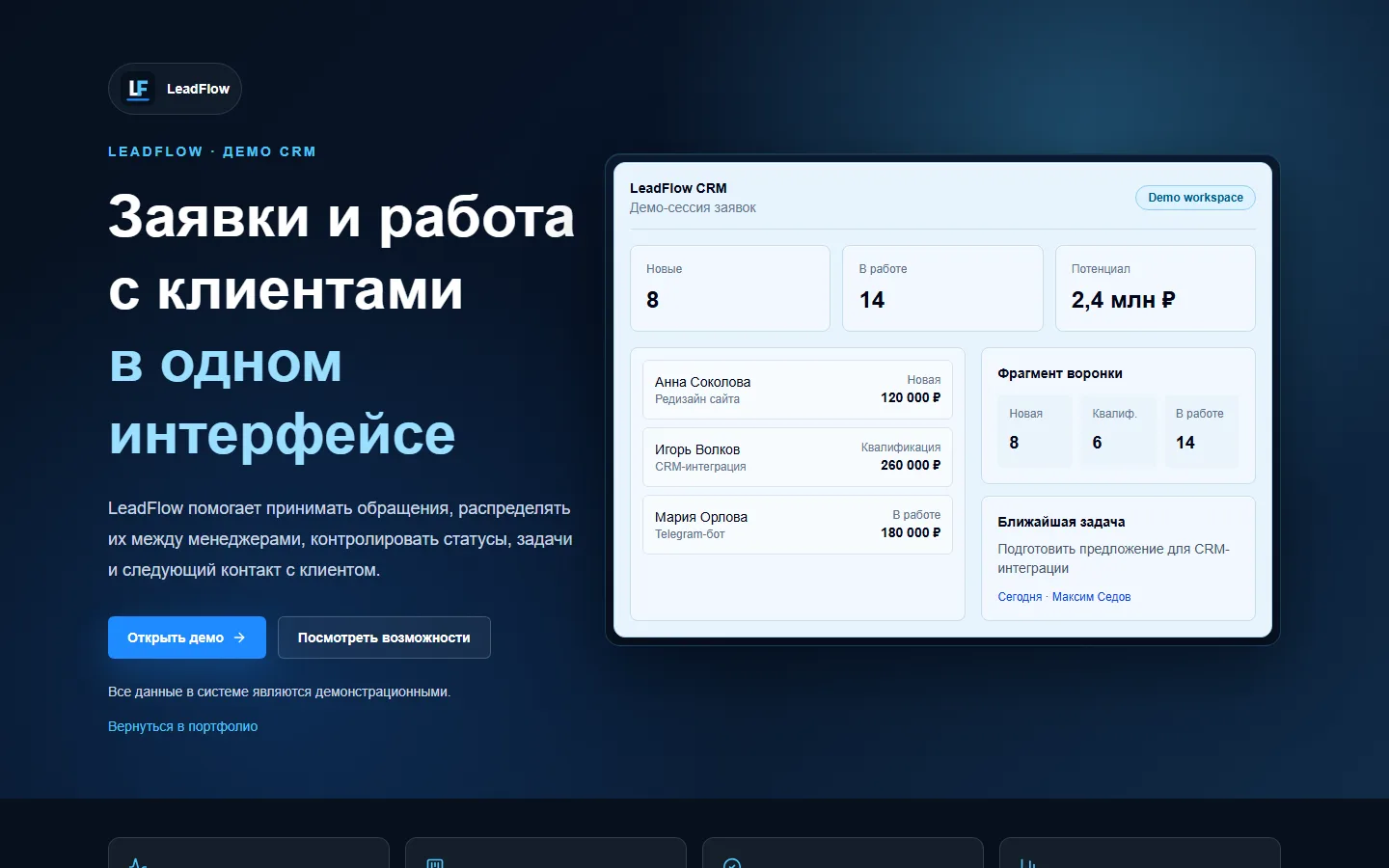Click Посмотреть возможности button
The image size is (1389, 868).
pos(384,637)
